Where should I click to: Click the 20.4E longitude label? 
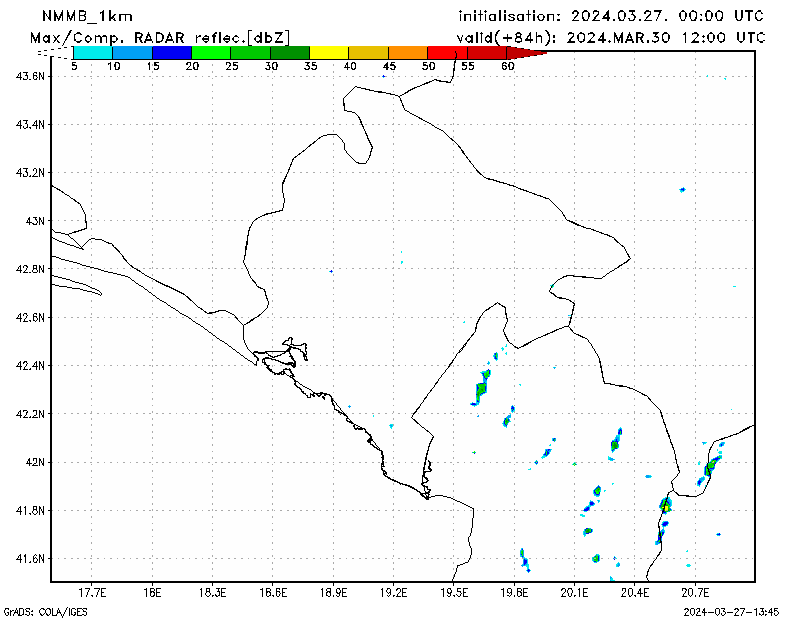[635, 593]
